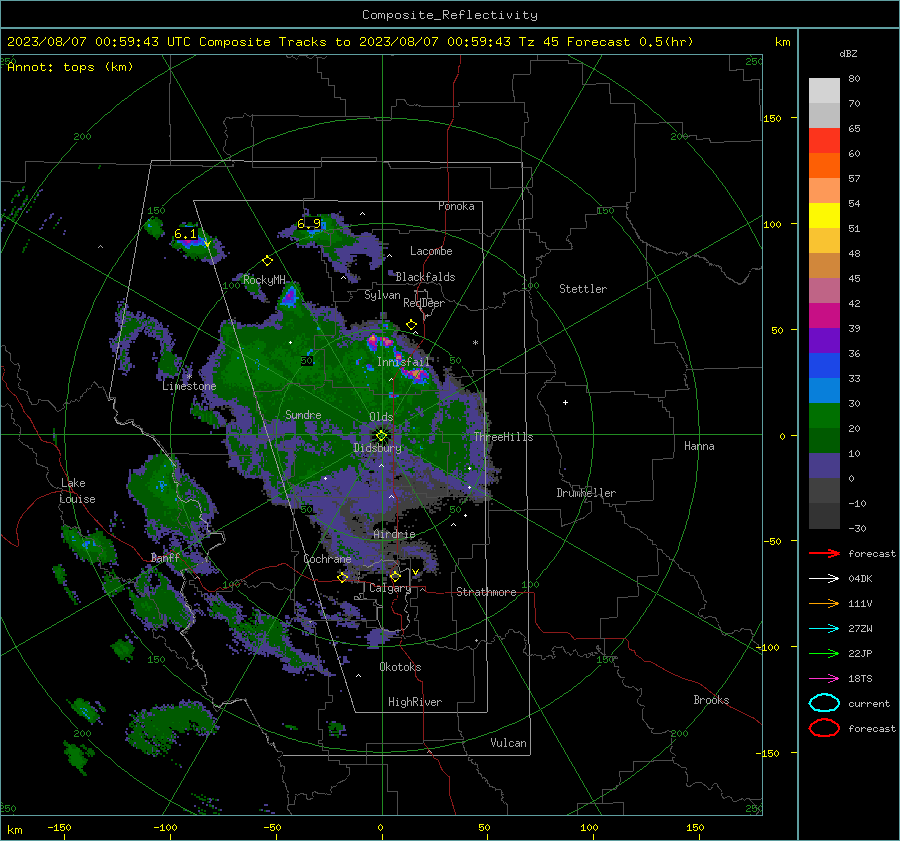This screenshot has width=900, height=841.
Task: Click the yellow diamond marker below Cochrane
Action: click(x=343, y=577)
